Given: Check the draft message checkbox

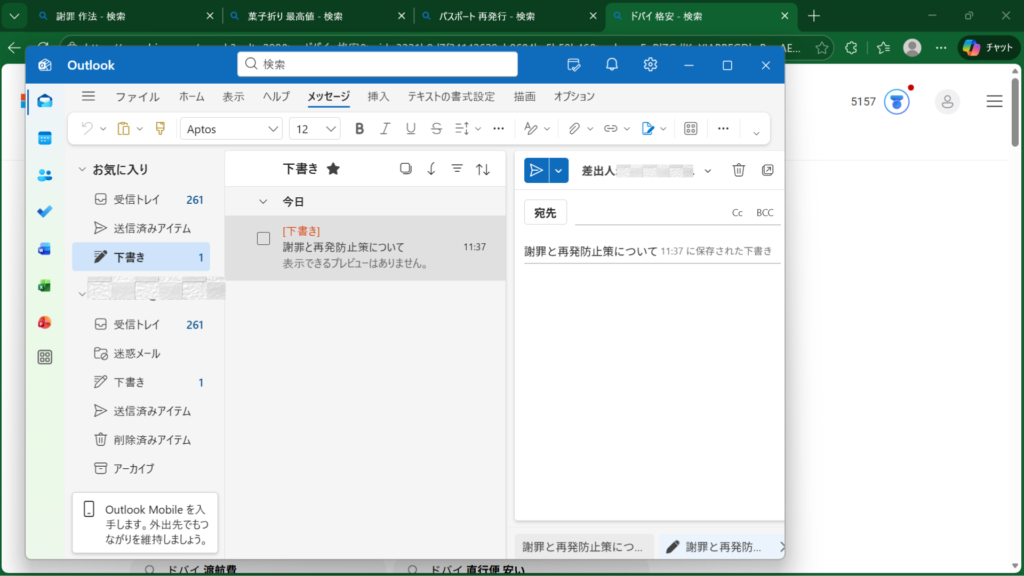Looking at the screenshot, I should [264, 238].
